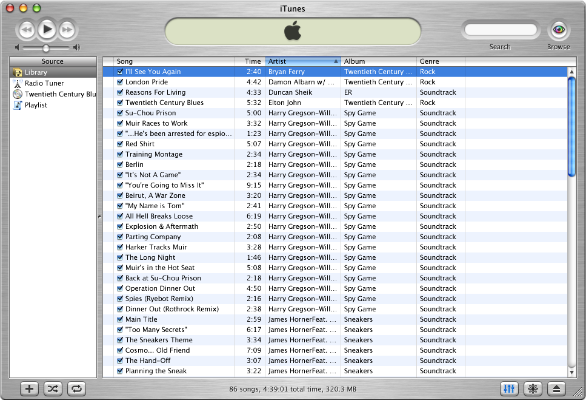Select the song Spies (Ryebot Remix)
This screenshot has height=400, width=586.
click(159, 299)
